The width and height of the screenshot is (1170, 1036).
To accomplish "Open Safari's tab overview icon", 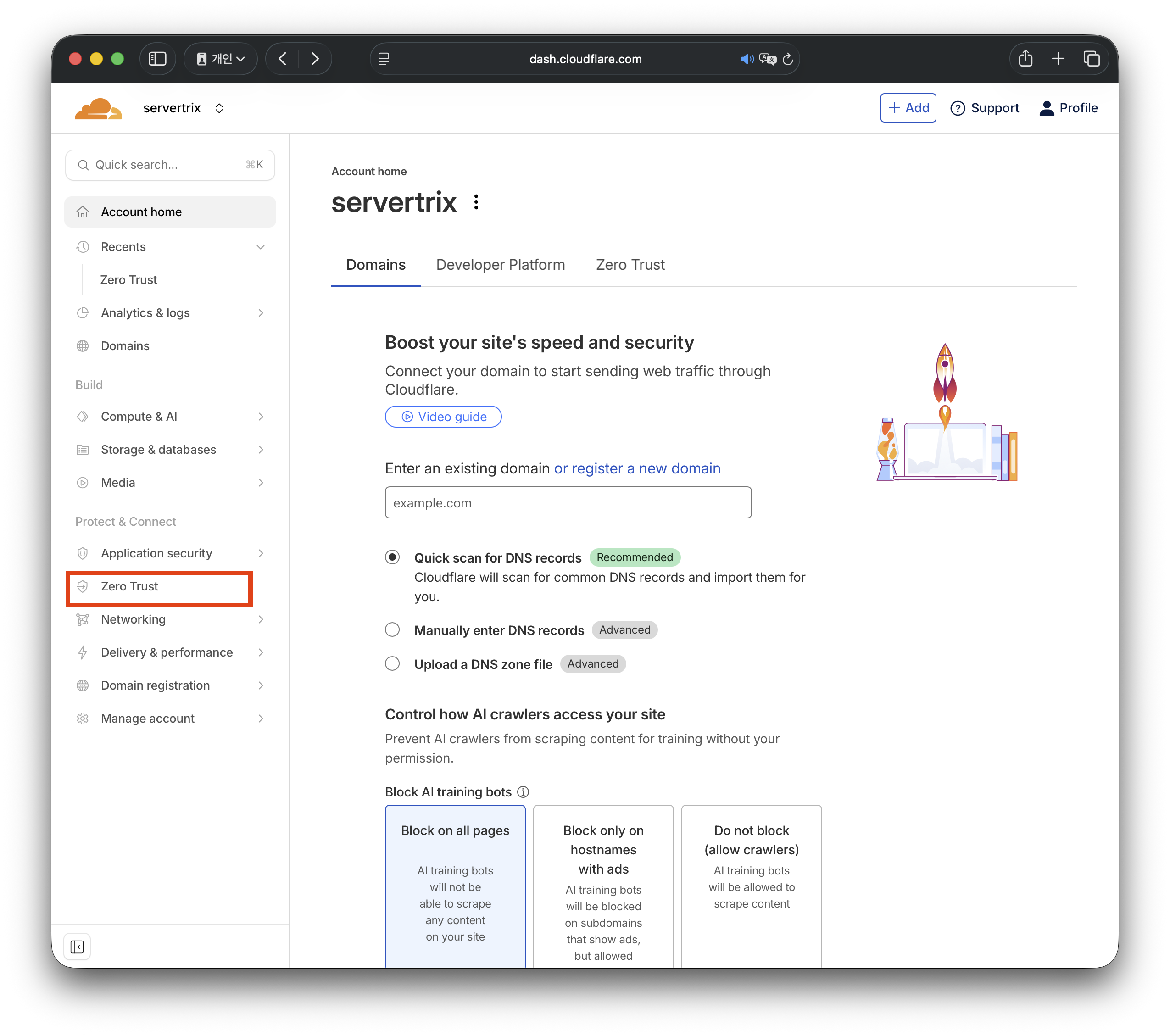I will (x=1092, y=59).
